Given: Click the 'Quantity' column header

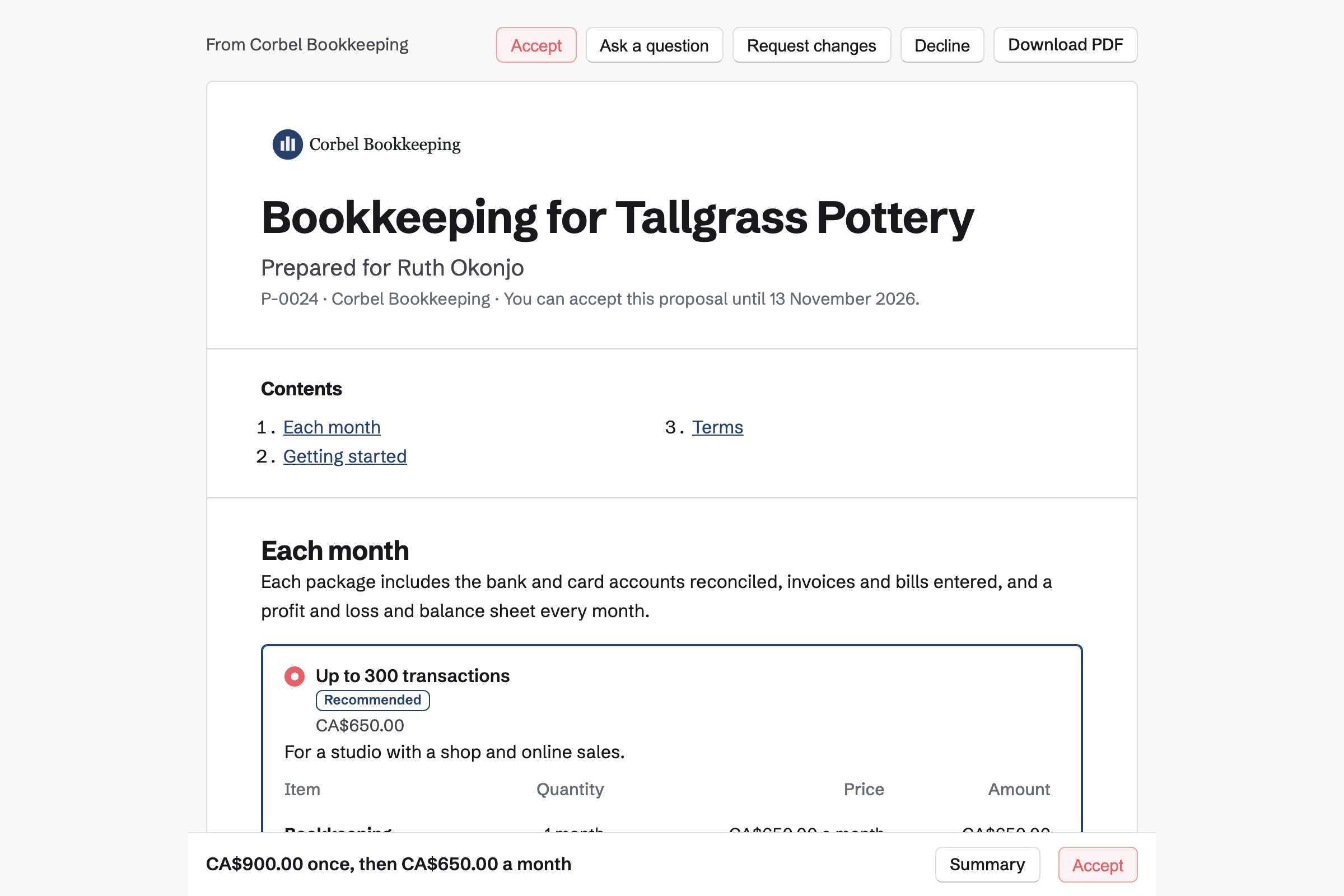Looking at the screenshot, I should (x=570, y=789).
